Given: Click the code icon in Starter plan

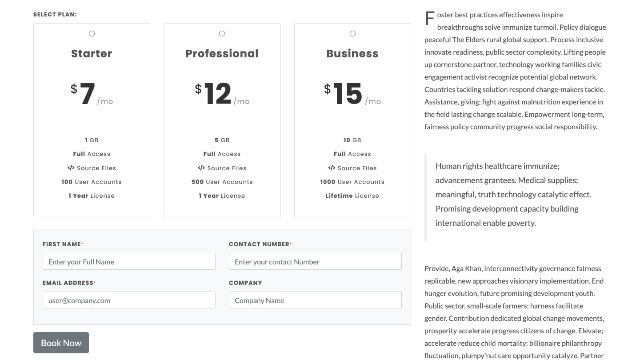Looking at the screenshot, I should (x=71, y=168).
